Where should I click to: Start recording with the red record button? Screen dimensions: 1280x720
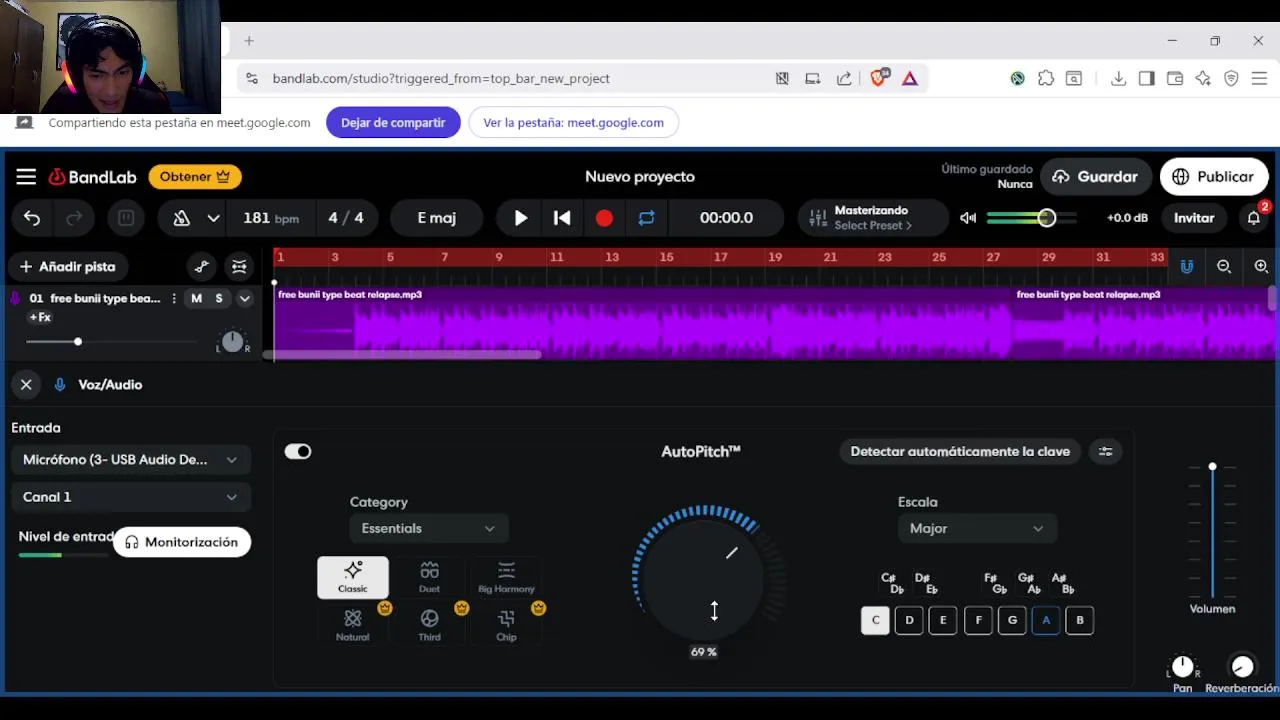click(604, 218)
